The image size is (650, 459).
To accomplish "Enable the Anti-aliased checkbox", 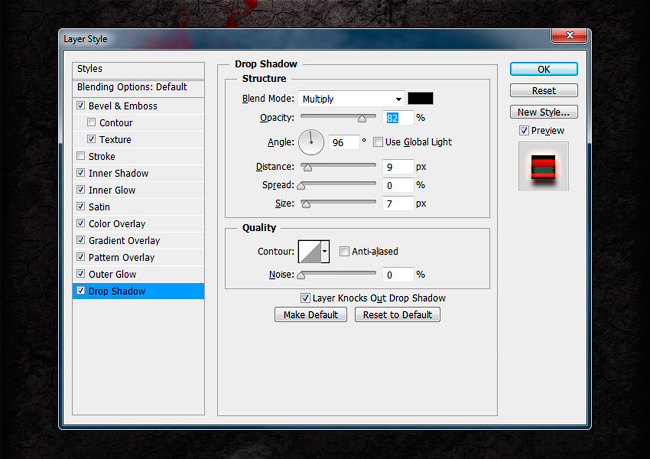I will [x=344, y=251].
